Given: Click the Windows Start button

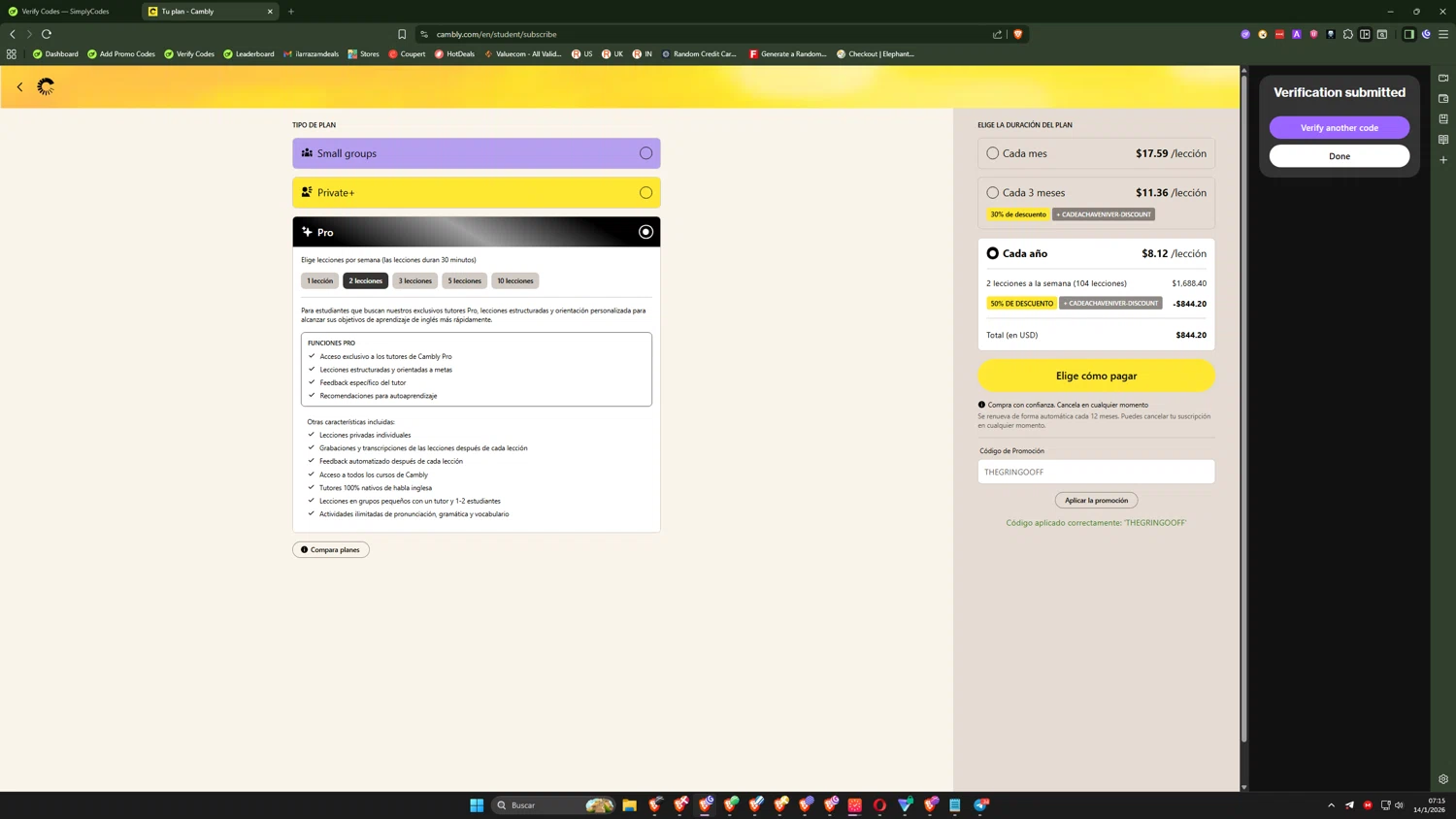Looking at the screenshot, I should (477, 805).
